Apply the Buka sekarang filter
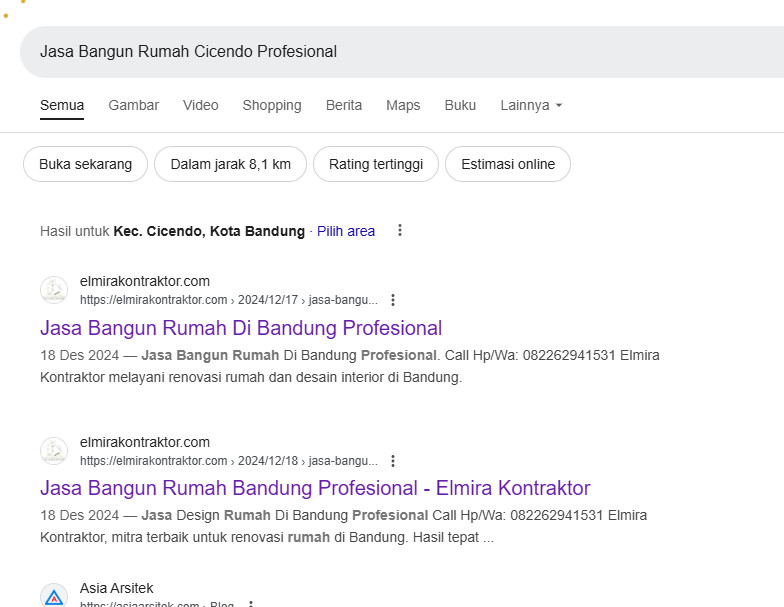784x607 pixels. (86, 164)
